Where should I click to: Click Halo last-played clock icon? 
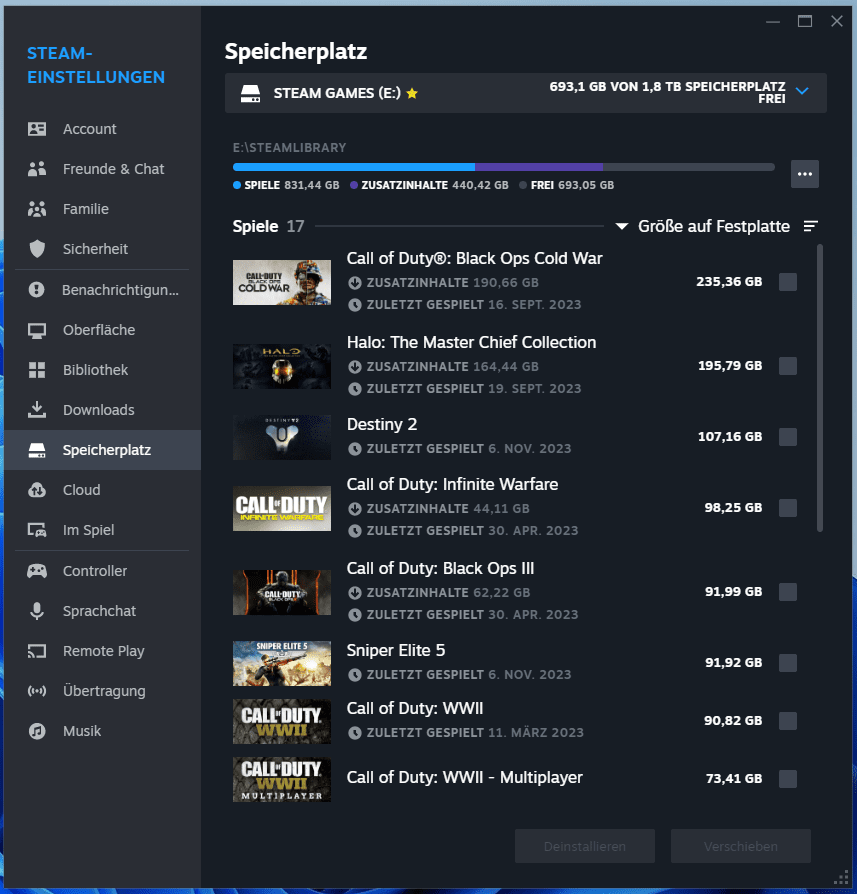(355, 389)
